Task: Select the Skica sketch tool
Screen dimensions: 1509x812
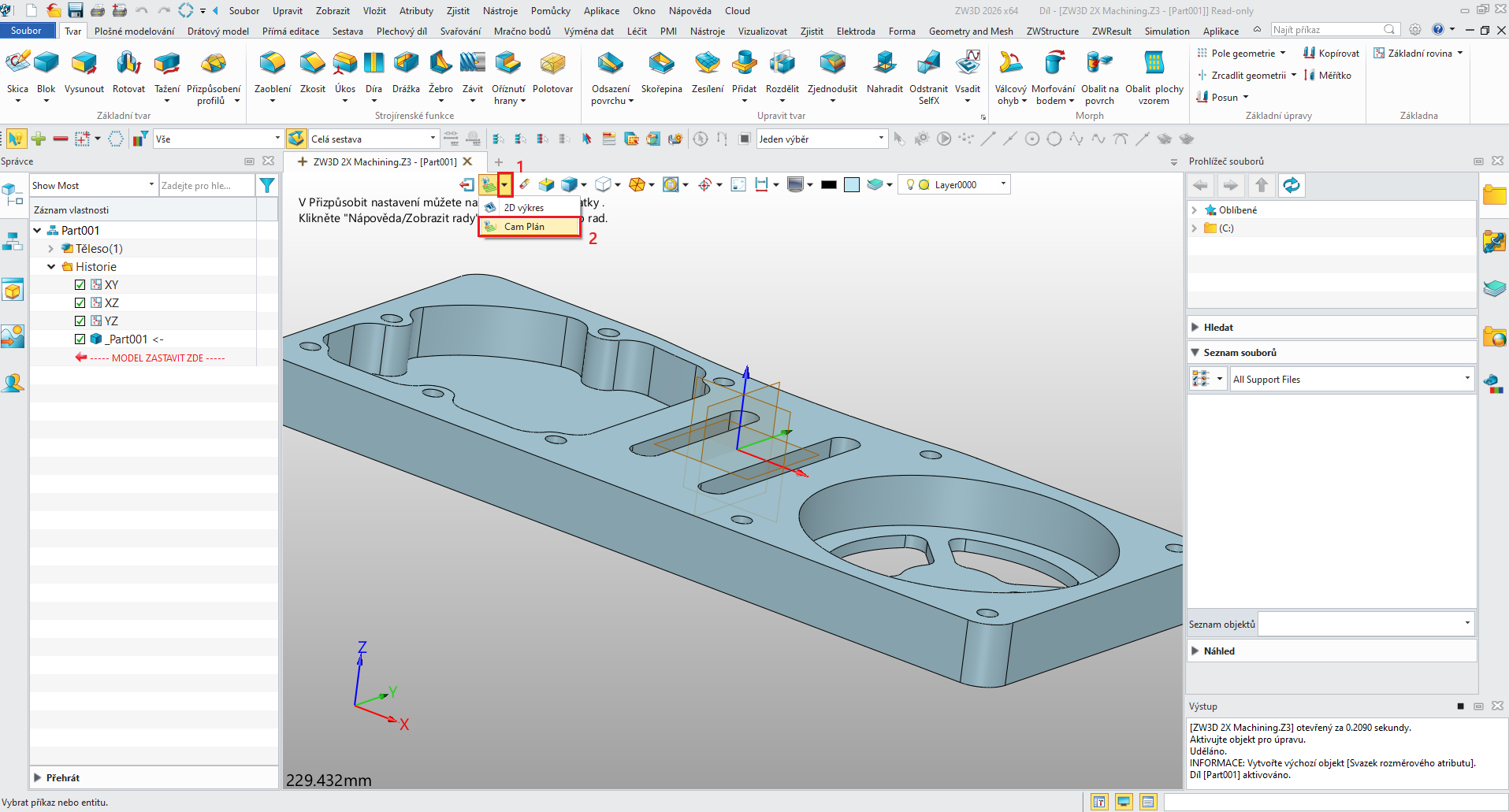Action: coord(17,72)
